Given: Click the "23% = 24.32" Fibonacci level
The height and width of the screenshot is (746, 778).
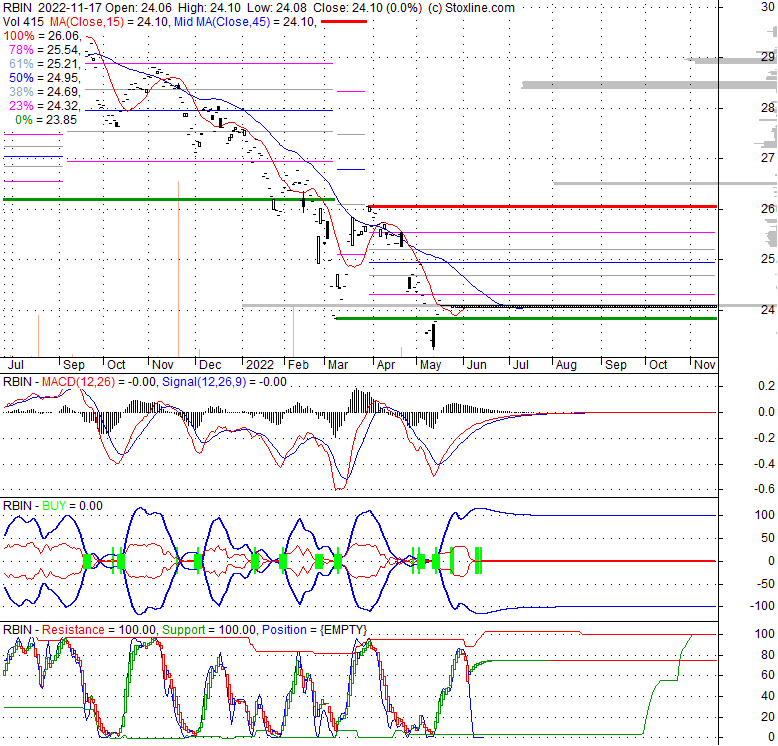Looking at the screenshot, I should pos(45,106).
